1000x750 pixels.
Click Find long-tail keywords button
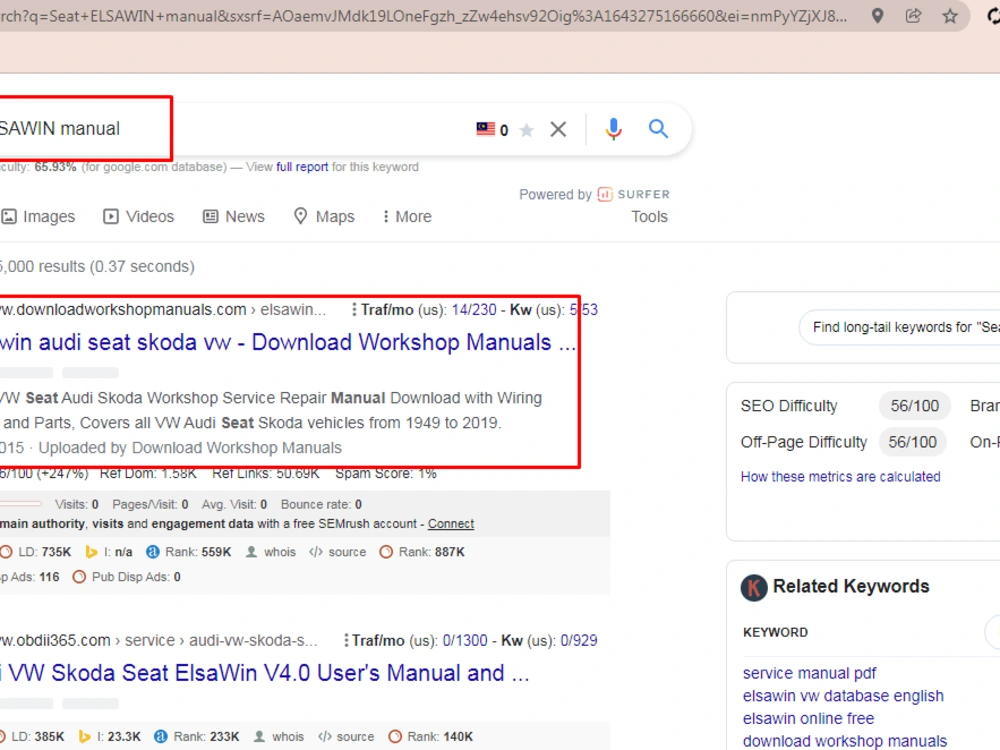point(900,328)
